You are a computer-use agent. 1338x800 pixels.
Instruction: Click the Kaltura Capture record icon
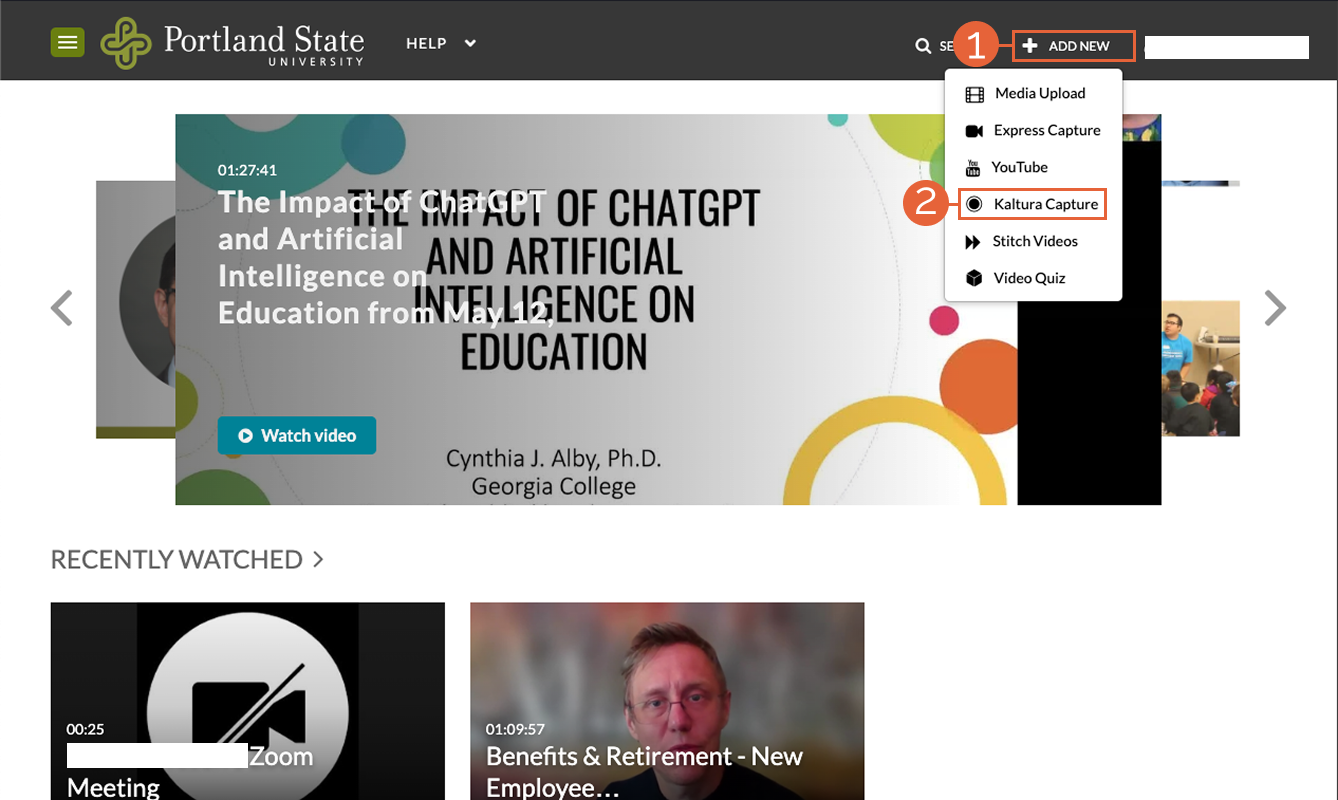(x=974, y=204)
